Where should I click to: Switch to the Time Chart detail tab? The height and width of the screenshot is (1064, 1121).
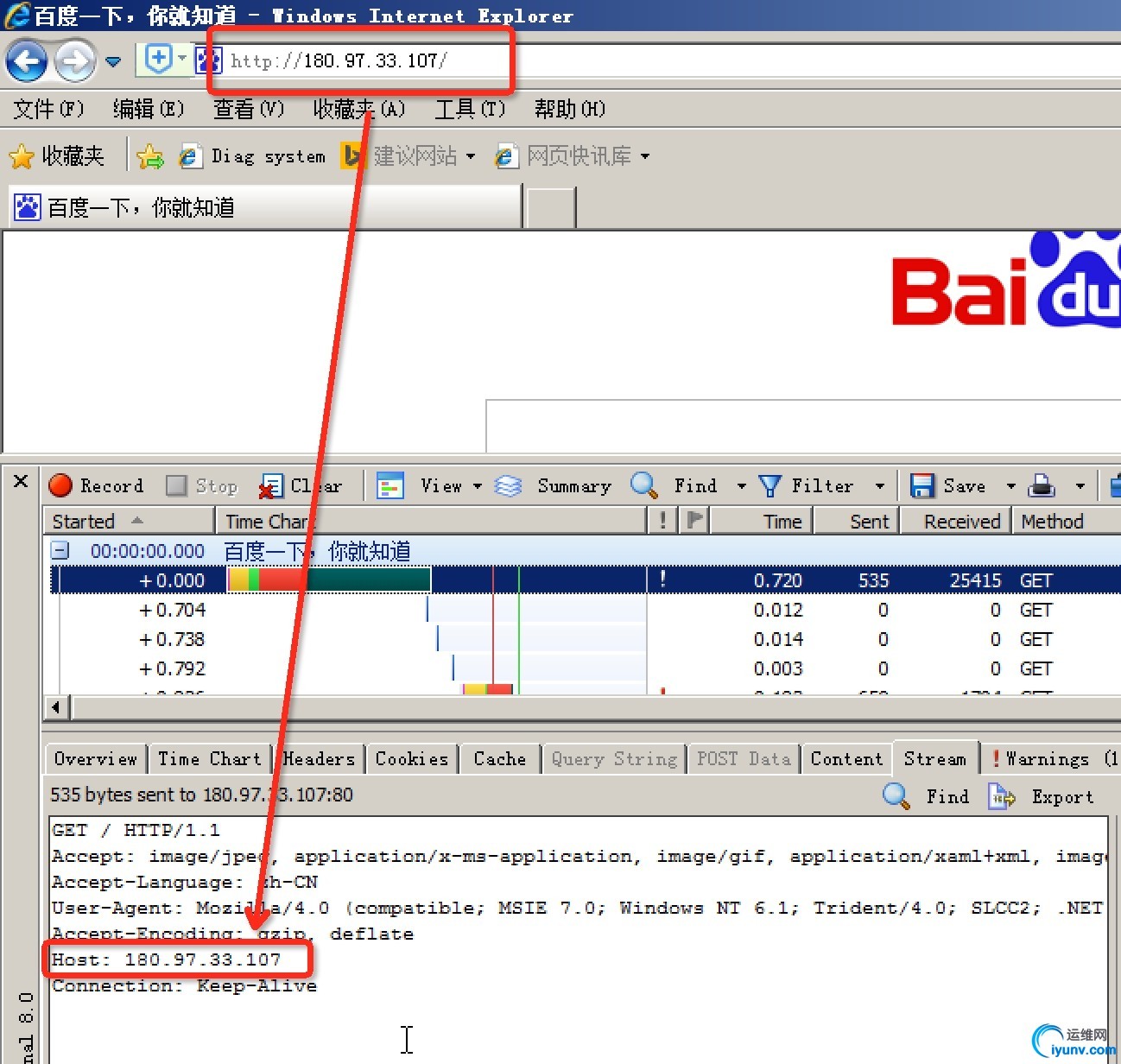coord(210,758)
